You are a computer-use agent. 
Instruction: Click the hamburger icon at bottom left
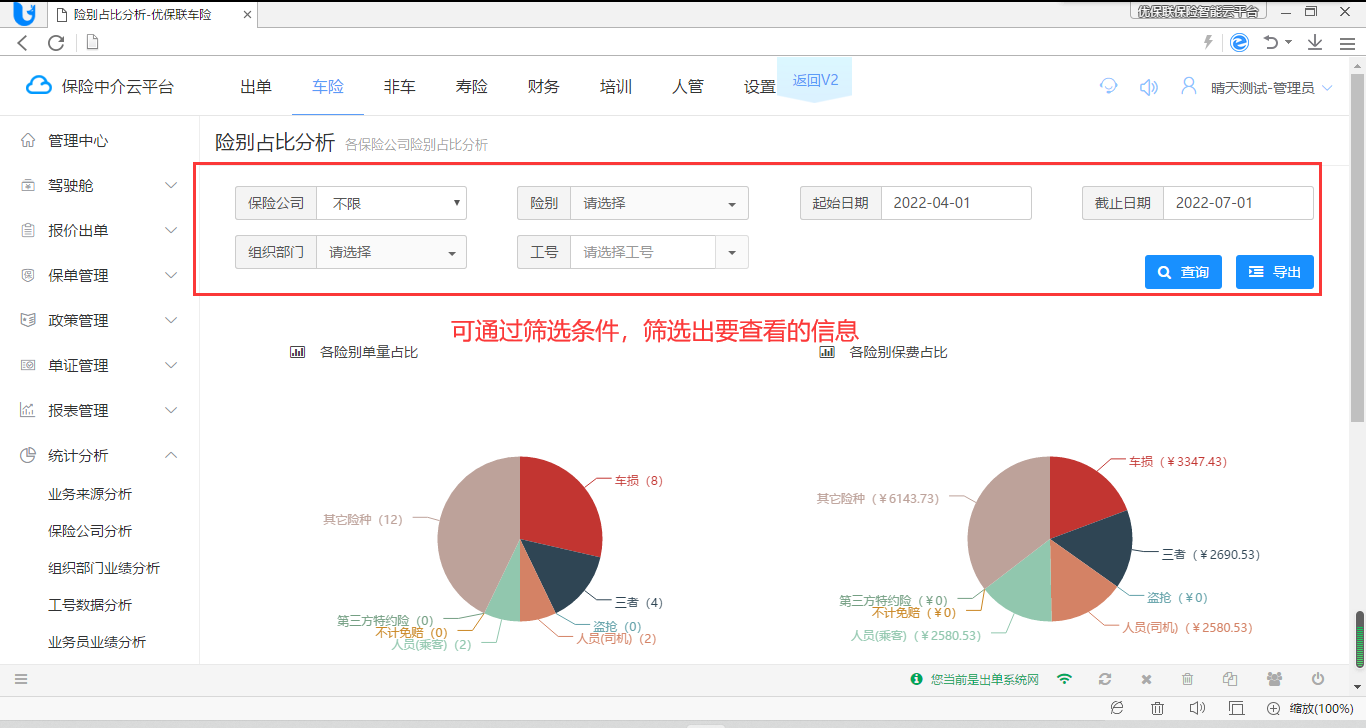(x=21, y=679)
